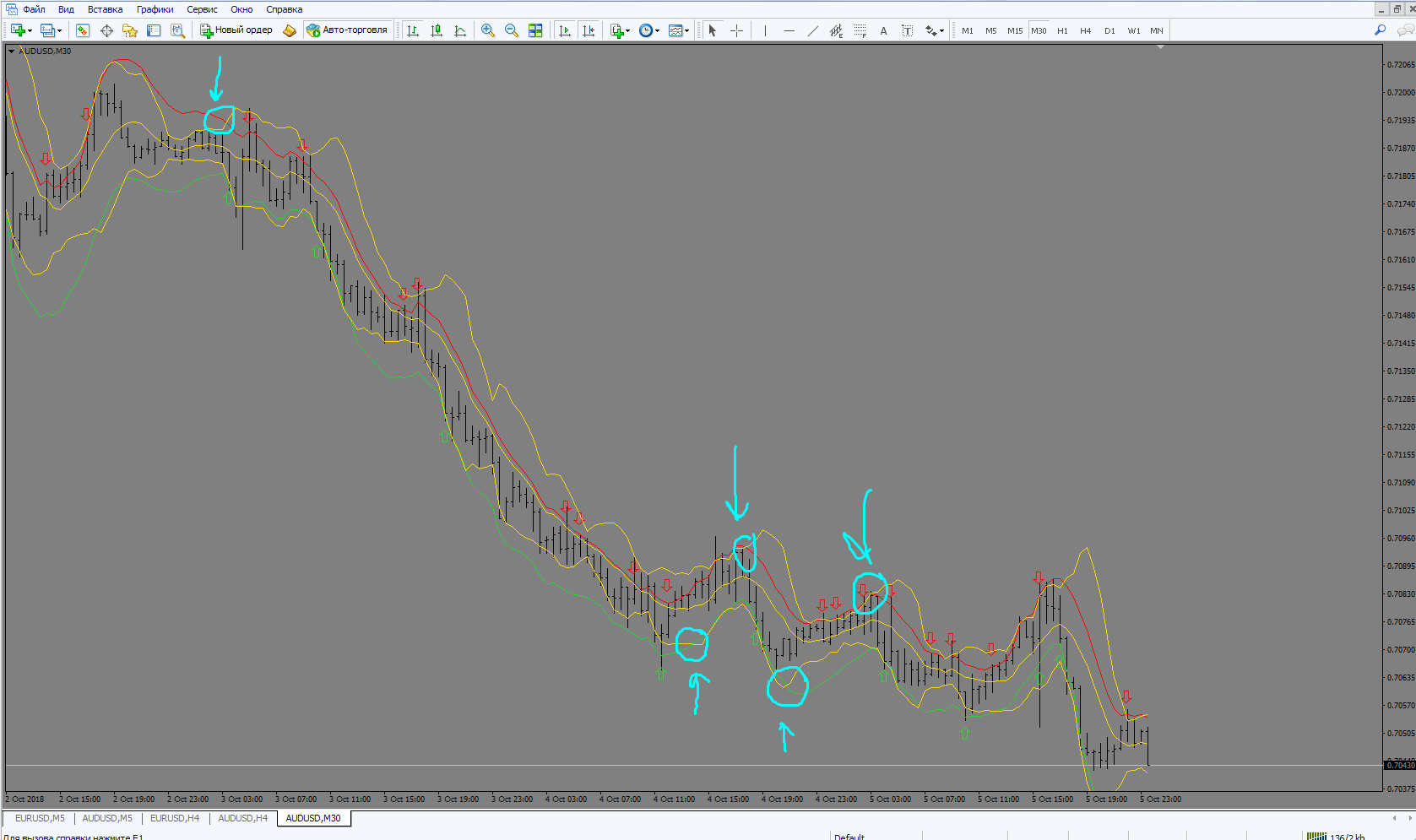
Task: Zoom in the chart with magnifier plus
Action: [488, 30]
